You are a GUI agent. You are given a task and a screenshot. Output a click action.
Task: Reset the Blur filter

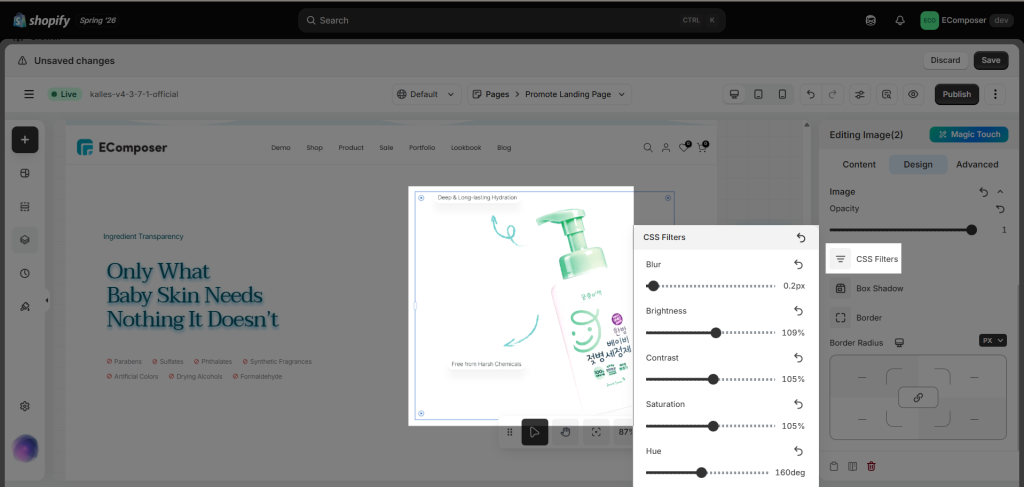click(x=798, y=264)
